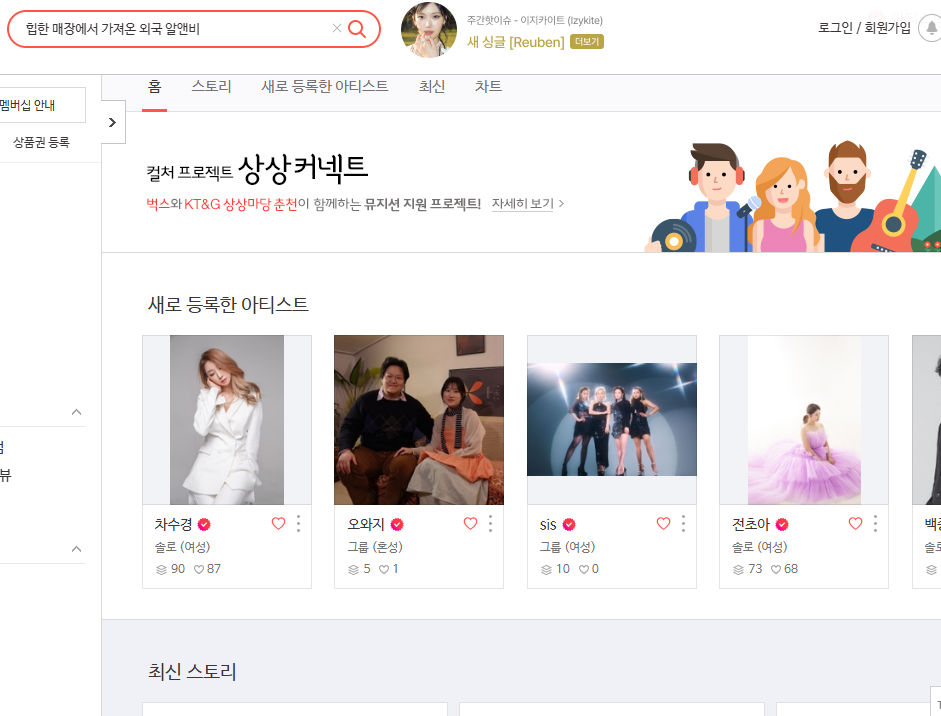Viewport: 941px width, 716px height.
Task: Click the 자세히 보기 link
Action: (521, 204)
